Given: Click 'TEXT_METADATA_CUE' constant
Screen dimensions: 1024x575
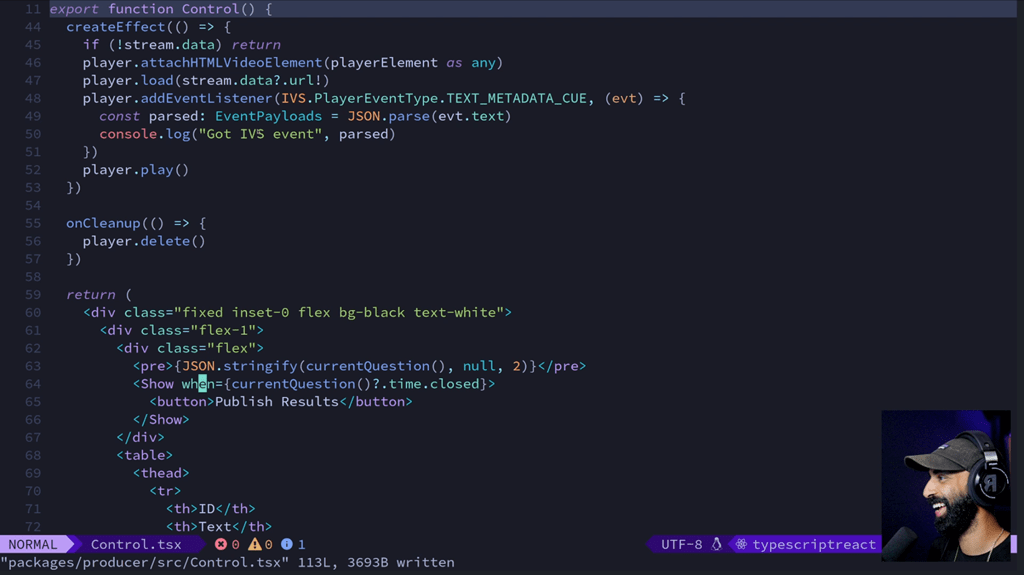Looking at the screenshot, I should coord(516,98).
